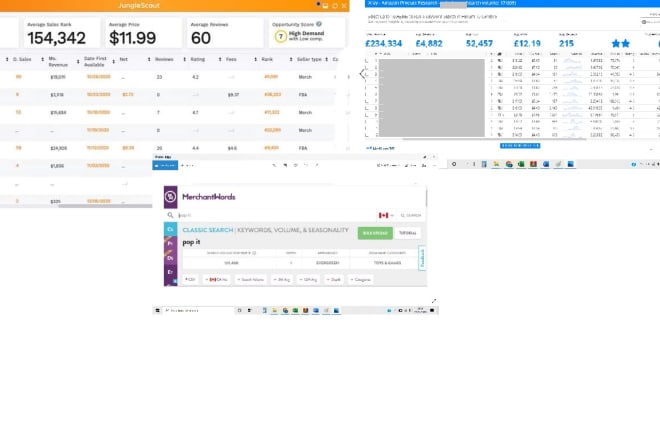Open Chrome from the lower taskbar

(x=285, y=310)
